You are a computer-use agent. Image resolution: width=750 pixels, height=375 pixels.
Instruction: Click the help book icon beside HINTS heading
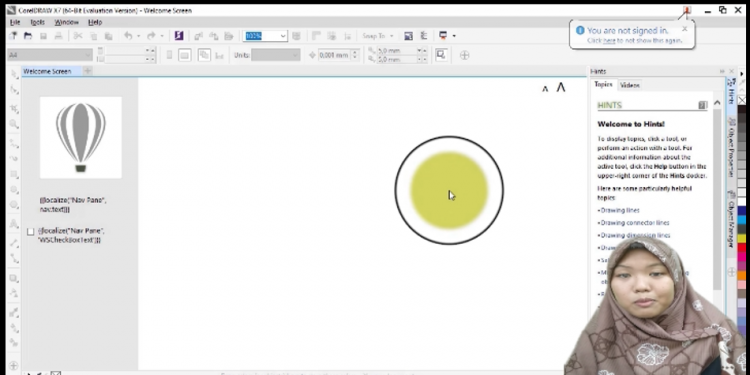point(703,105)
